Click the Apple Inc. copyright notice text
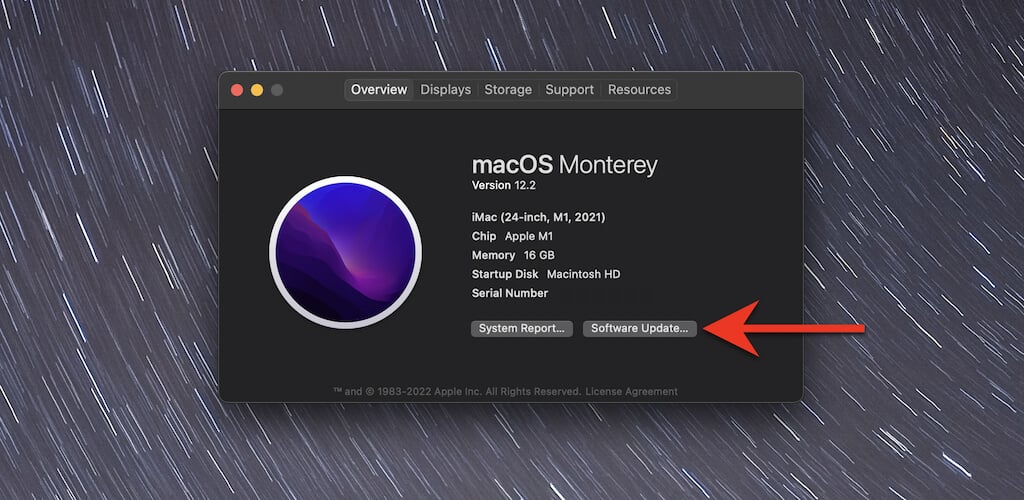 point(457,392)
